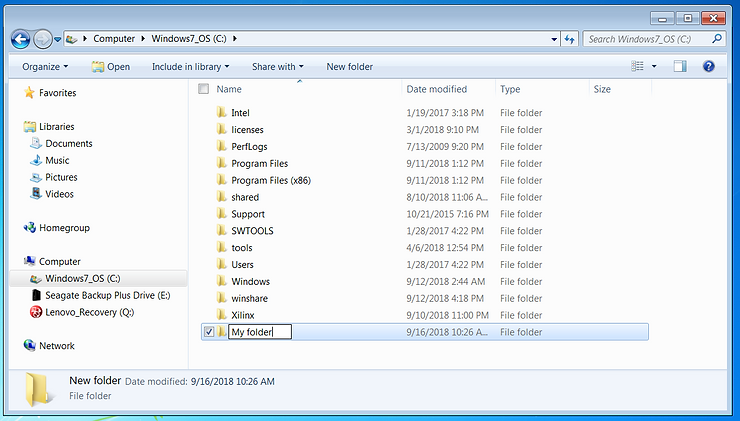Click the 9/10/2018 11:00 PM date cell
Image resolution: width=740 pixels, height=421 pixels.
click(x=447, y=315)
